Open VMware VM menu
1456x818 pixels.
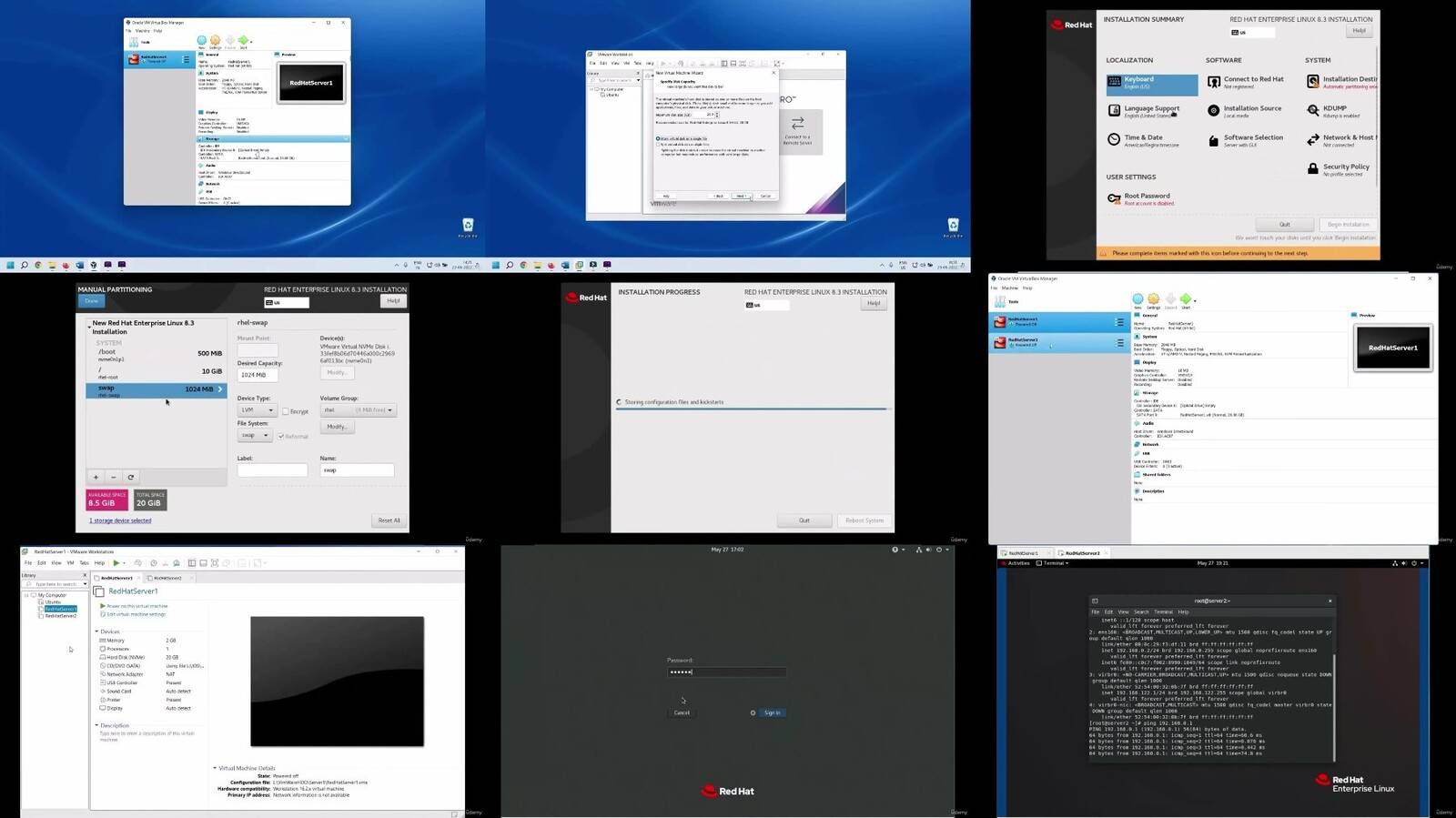(70, 563)
